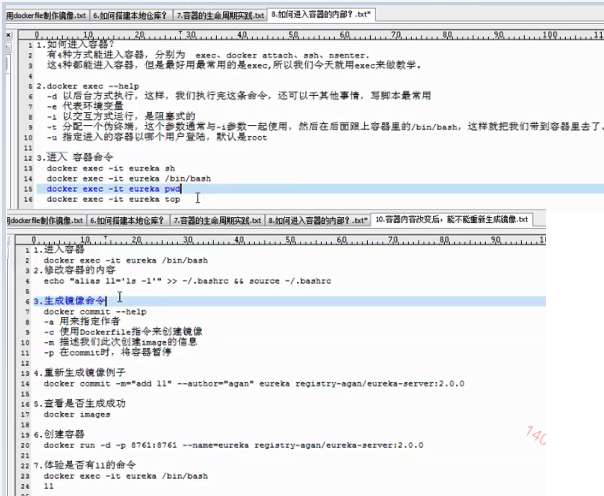604x496 pixels.
Task: Click the 'll' line in lower editor
Action: pyautogui.click(x=49, y=486)
